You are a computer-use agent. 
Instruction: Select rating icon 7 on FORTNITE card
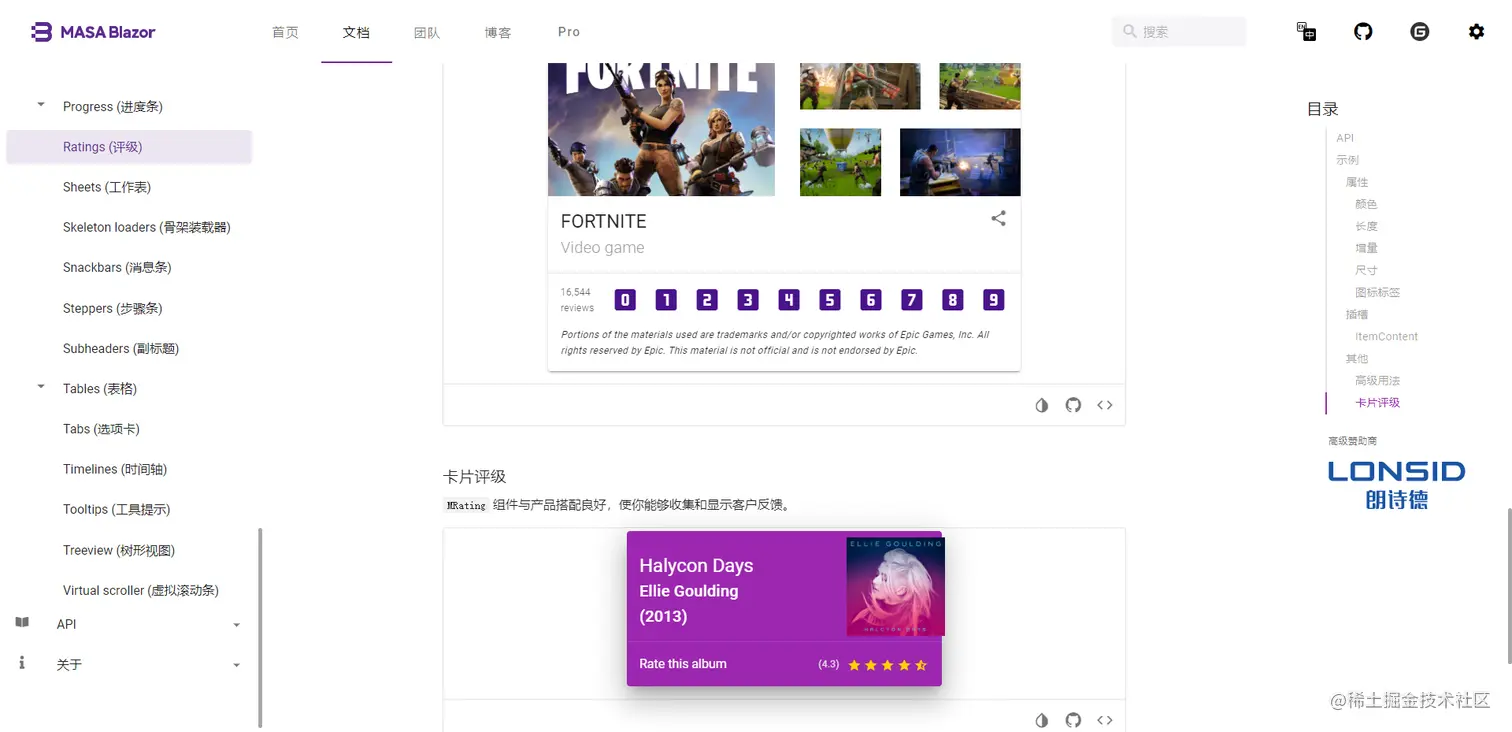(911, 300)
